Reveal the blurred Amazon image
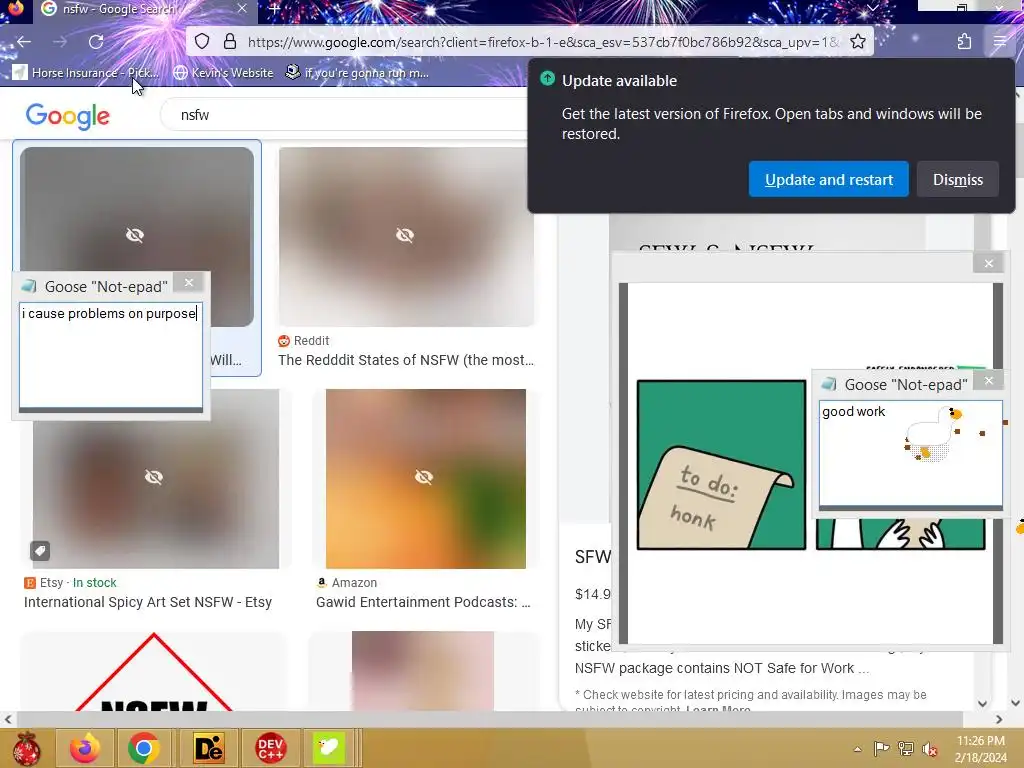This screenshot has width=1024, height=768. point(424,477)
